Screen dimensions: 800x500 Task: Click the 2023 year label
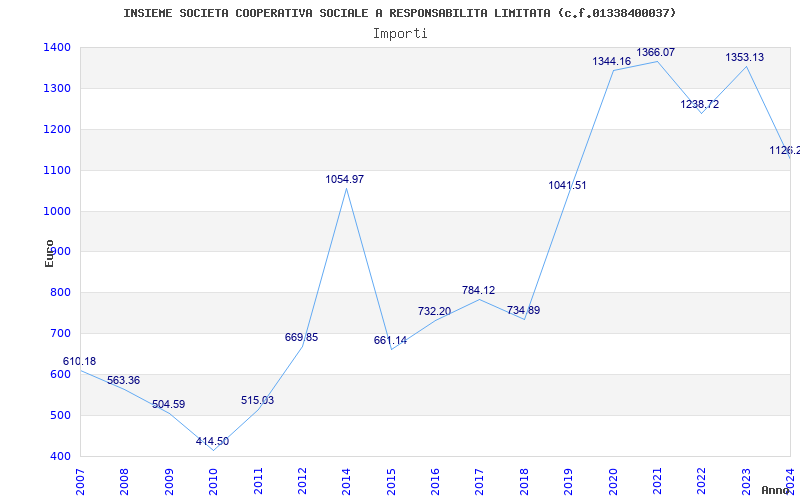746,481
